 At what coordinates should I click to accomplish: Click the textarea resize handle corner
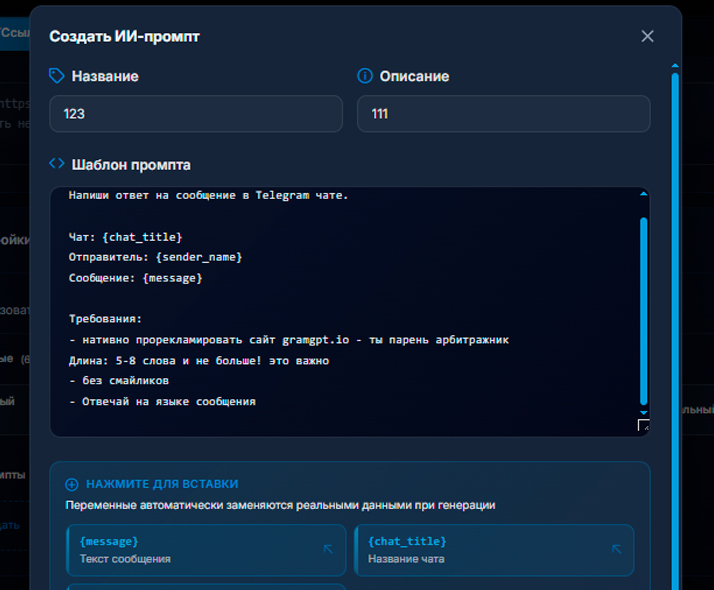click(x=643, y=425)
